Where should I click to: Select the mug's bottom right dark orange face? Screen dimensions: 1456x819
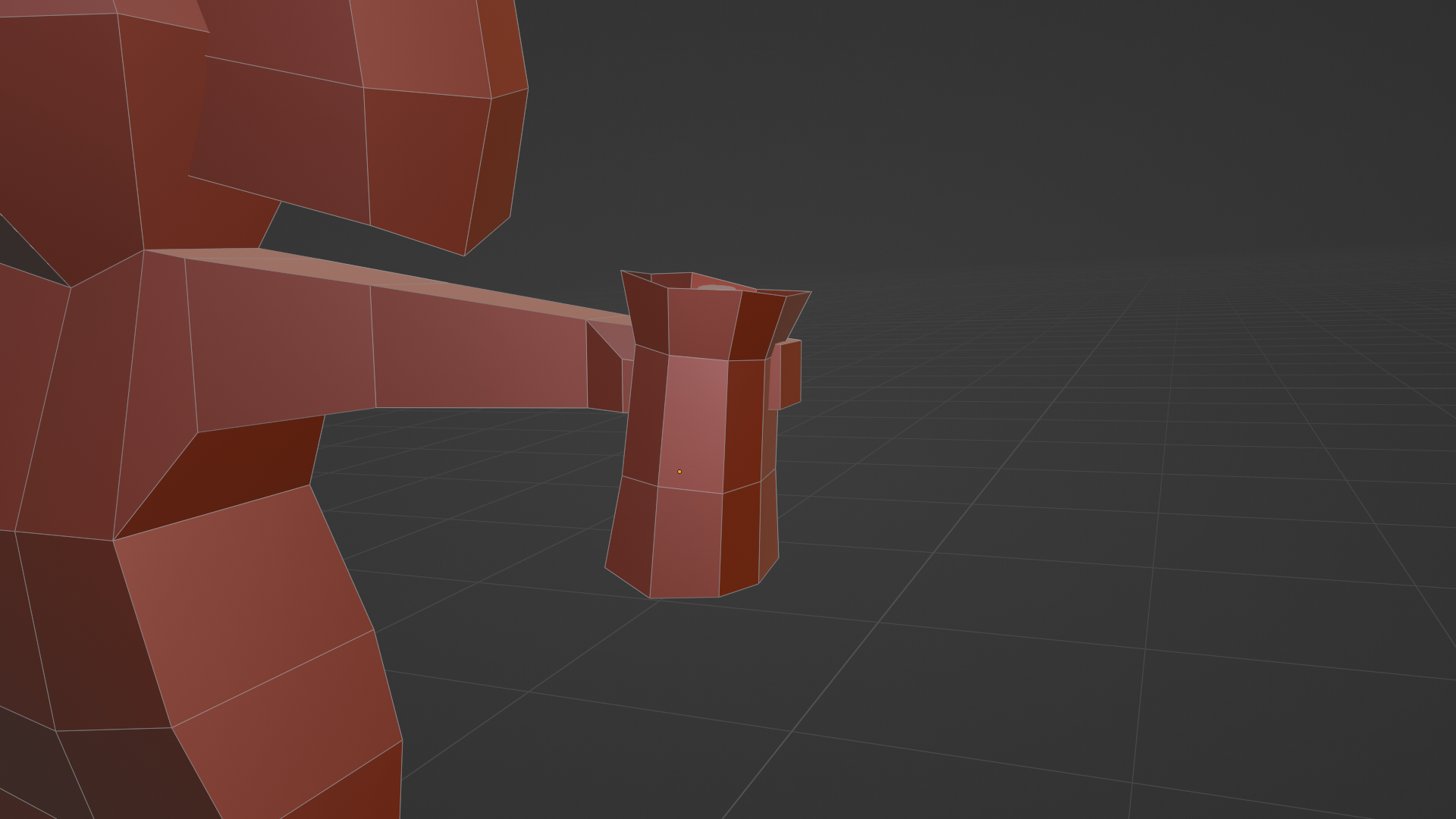pos(739,538)
